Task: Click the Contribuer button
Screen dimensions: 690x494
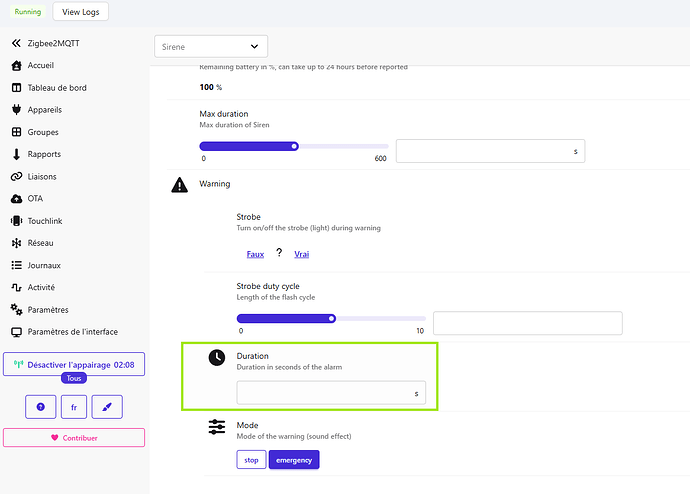Action: [x=74, y=438]
